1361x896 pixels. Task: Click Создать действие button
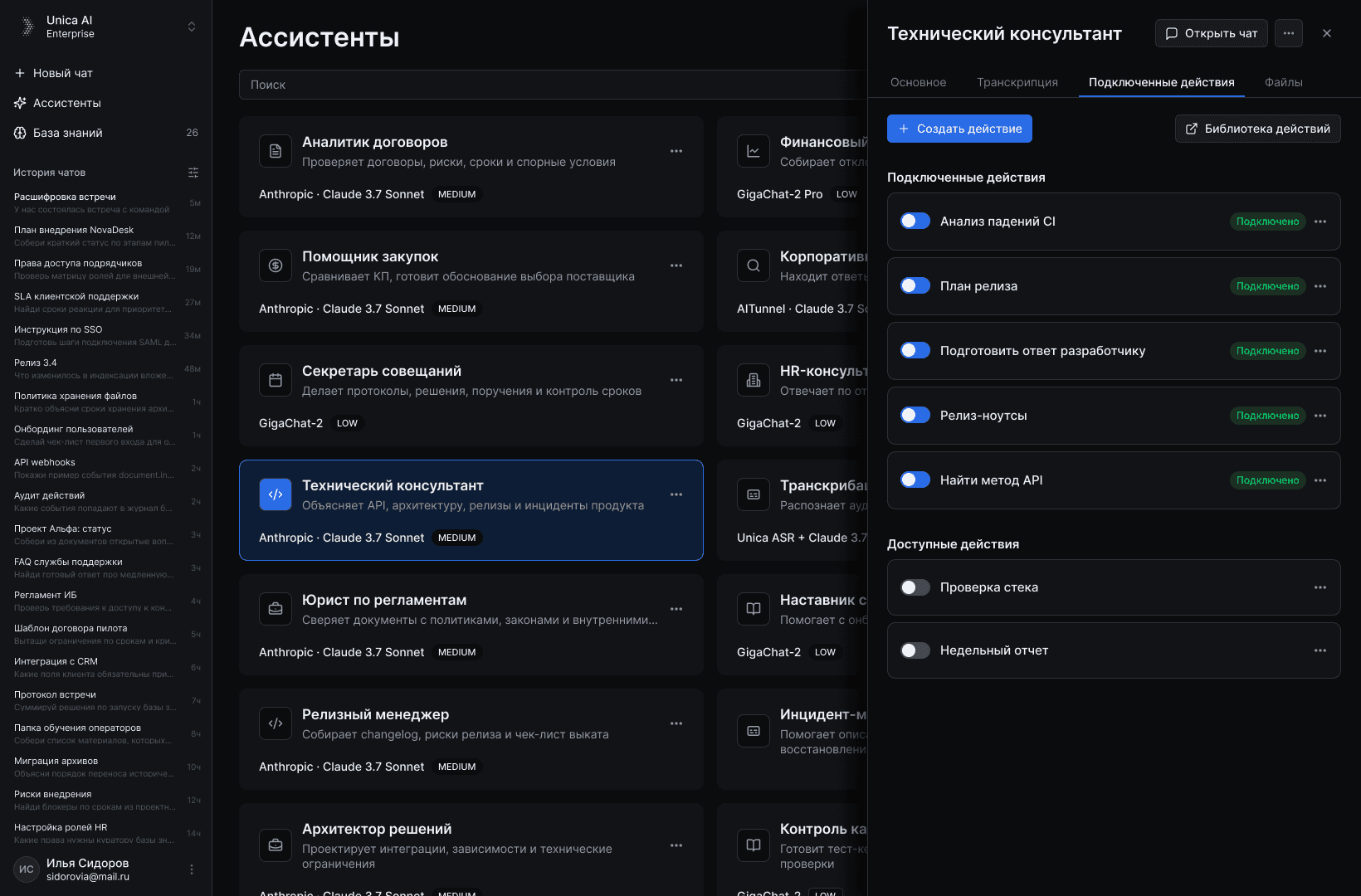959,129
